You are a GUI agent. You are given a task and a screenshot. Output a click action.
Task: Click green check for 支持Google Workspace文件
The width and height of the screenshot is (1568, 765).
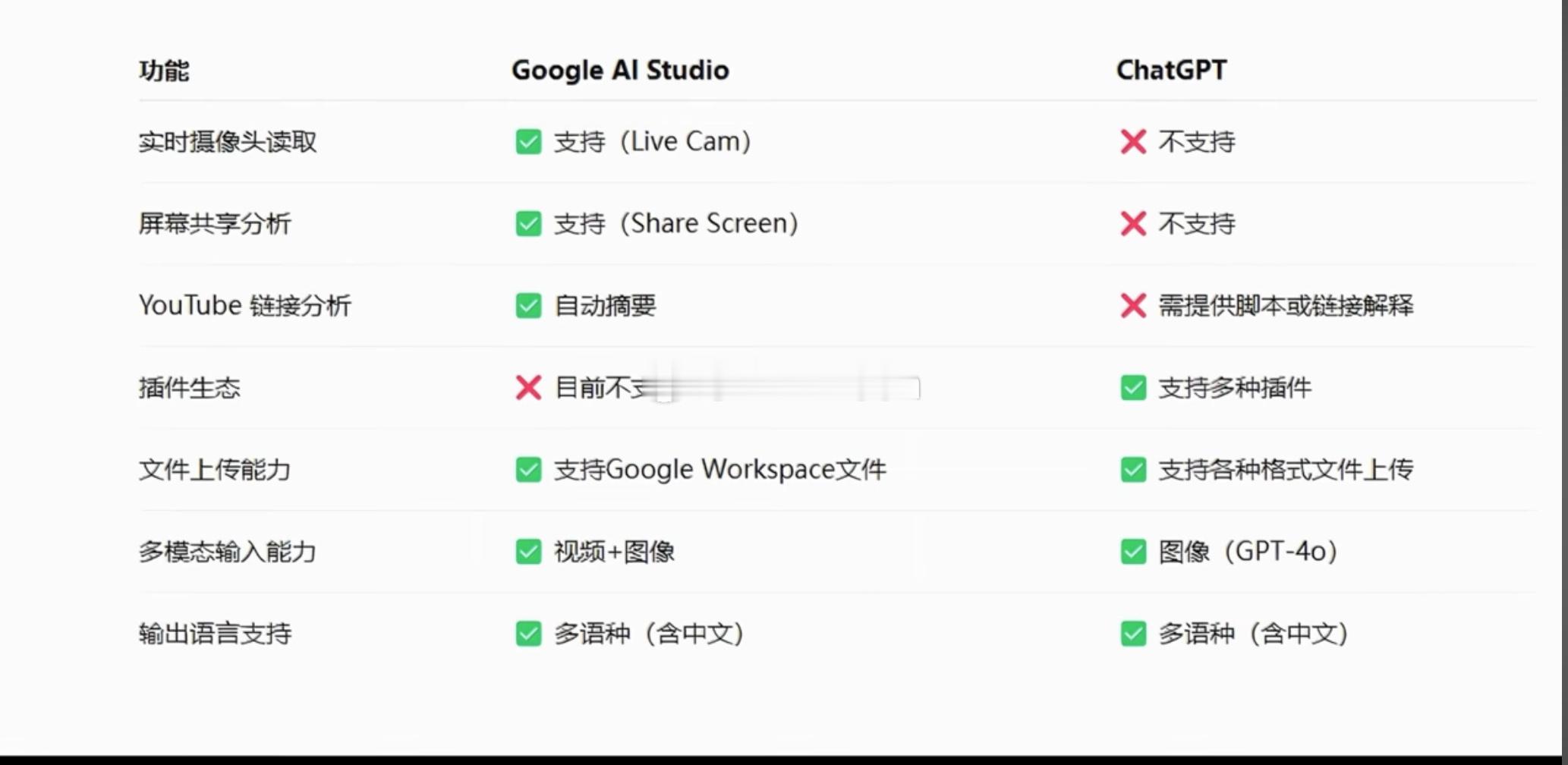528,469
